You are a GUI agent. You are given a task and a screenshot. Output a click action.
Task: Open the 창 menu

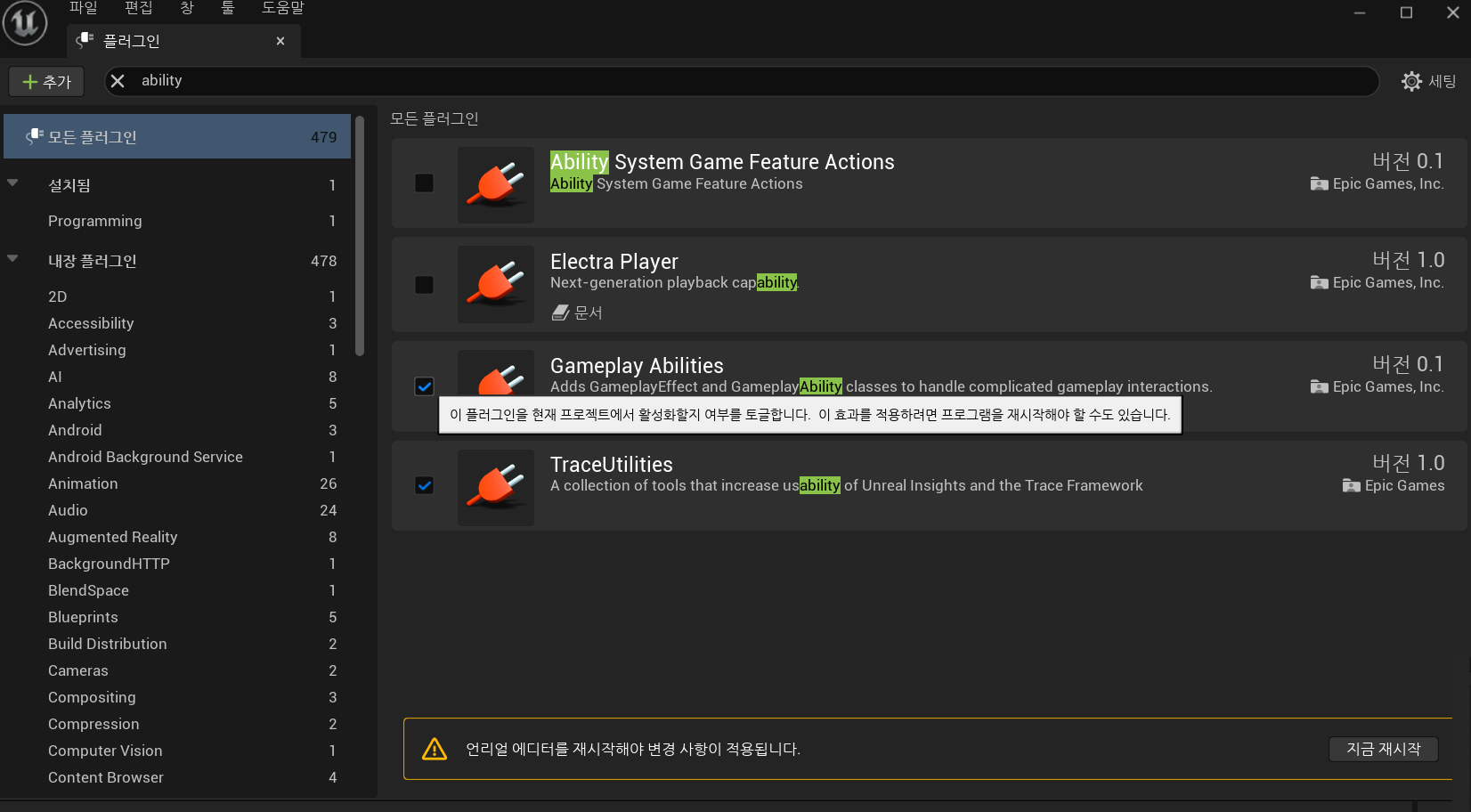coord(187,8)
